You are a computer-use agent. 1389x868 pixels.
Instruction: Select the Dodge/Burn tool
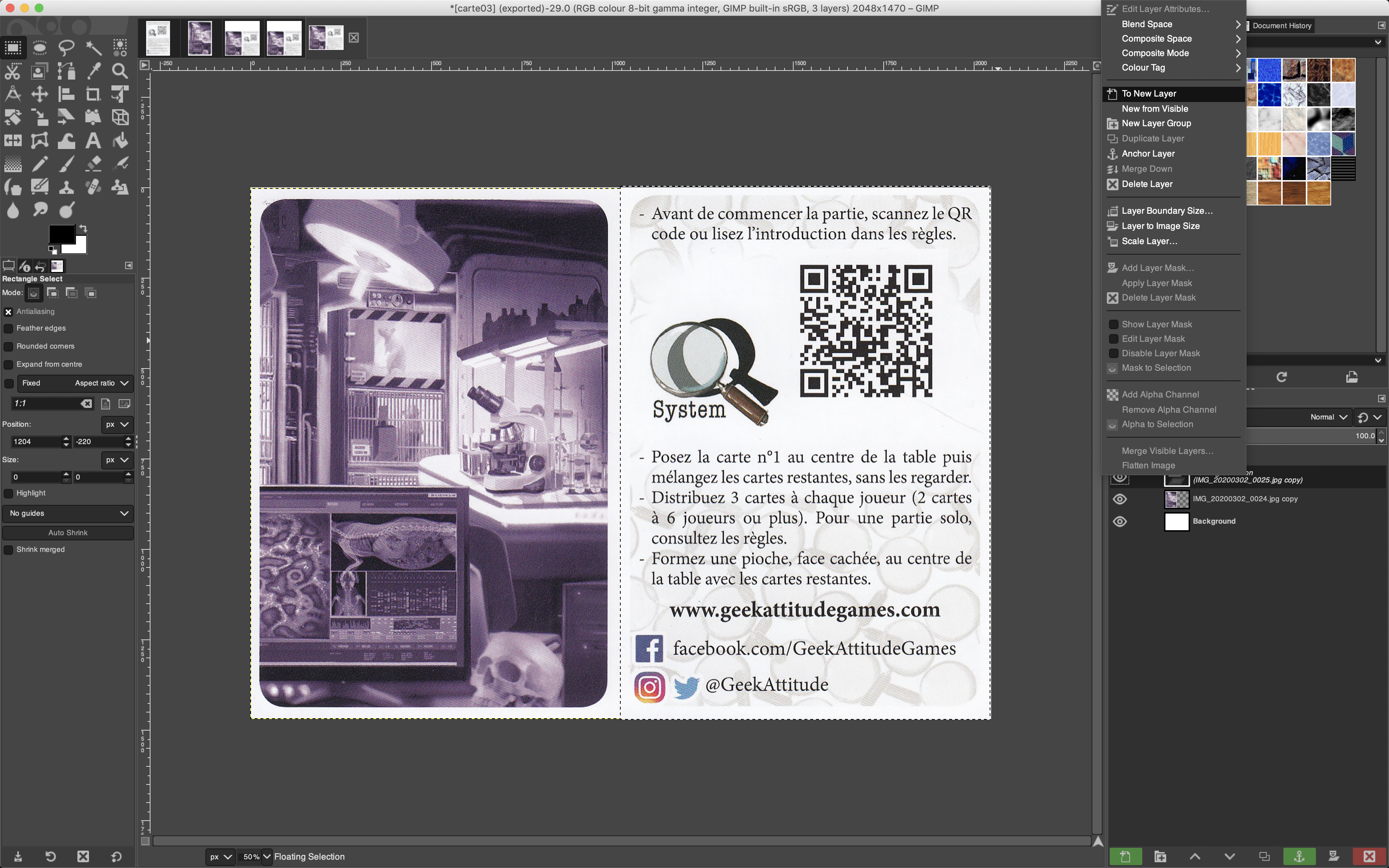67,211
